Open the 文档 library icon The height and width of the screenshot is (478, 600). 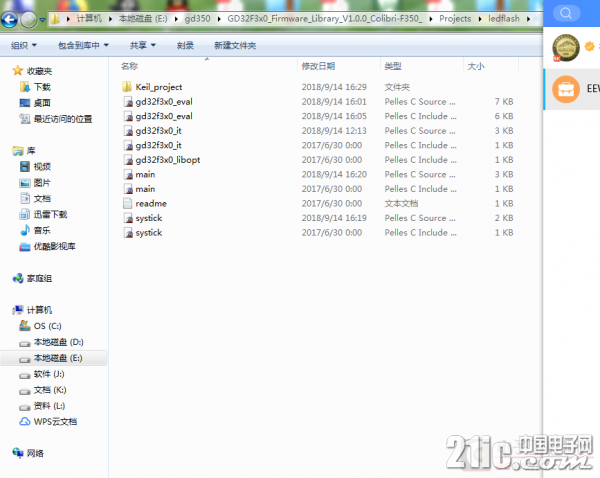click(x=25, y=198)
